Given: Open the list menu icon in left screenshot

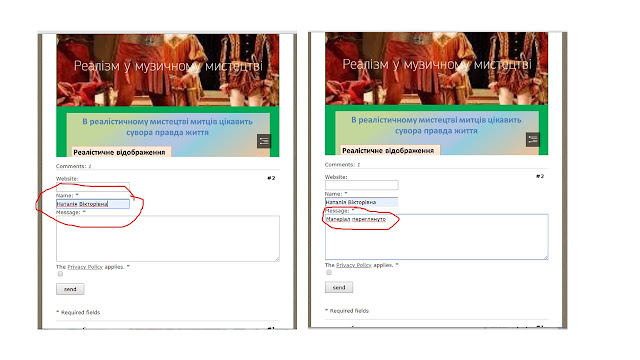Looking at the screenshot, I should [264, 141].
